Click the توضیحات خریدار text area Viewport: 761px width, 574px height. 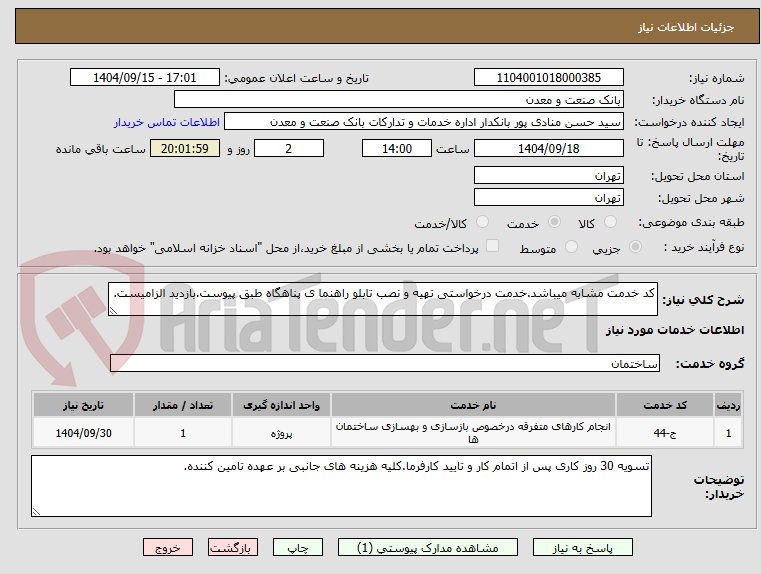[x=341, y=486]
